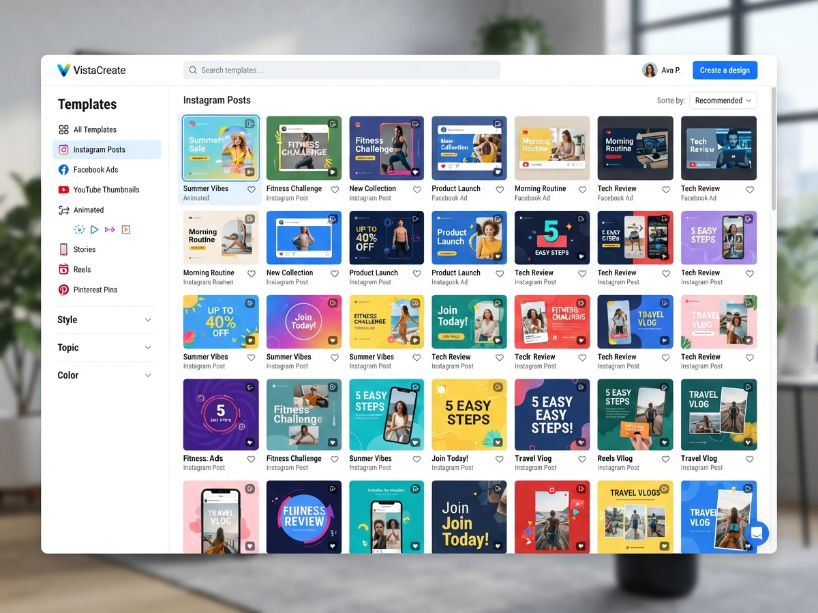Screen dimensions: 818x613
Task: Toggle heart beside Fitness Challenge in the top row
Action: click(x=335, y=189)
